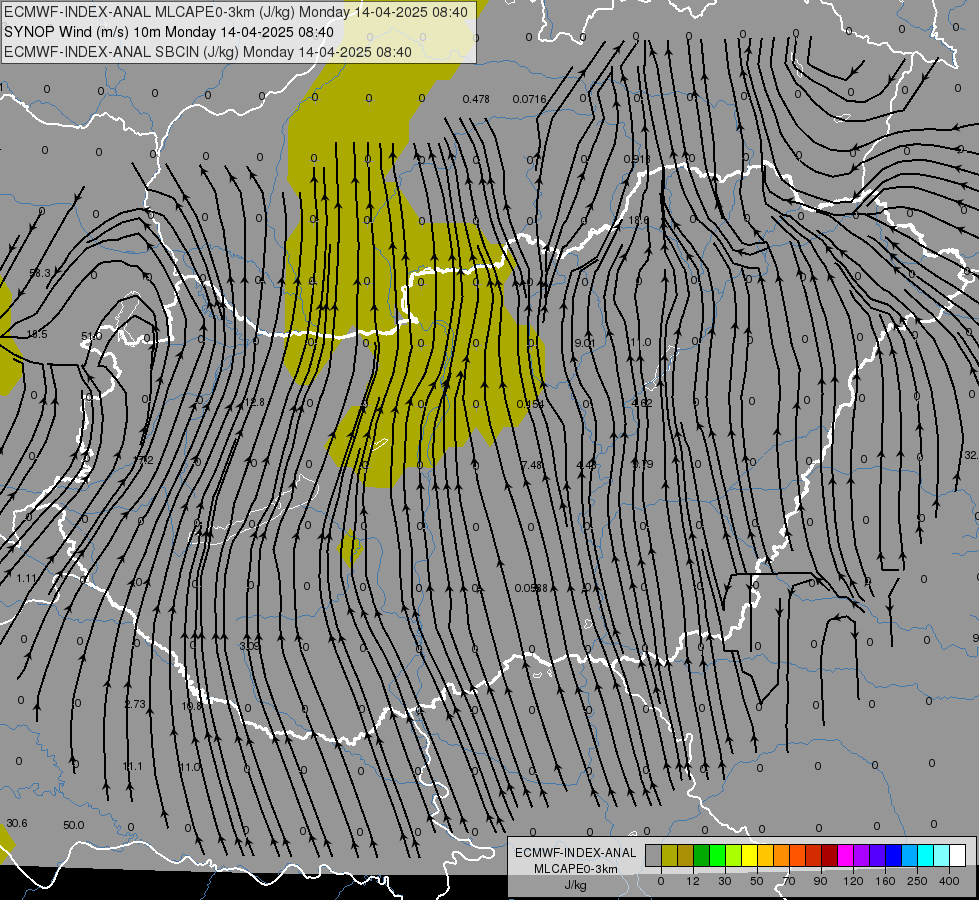Viewport: 979px width, 900px height.
Task: Click the map value 9.01
Action: (584, 342)
